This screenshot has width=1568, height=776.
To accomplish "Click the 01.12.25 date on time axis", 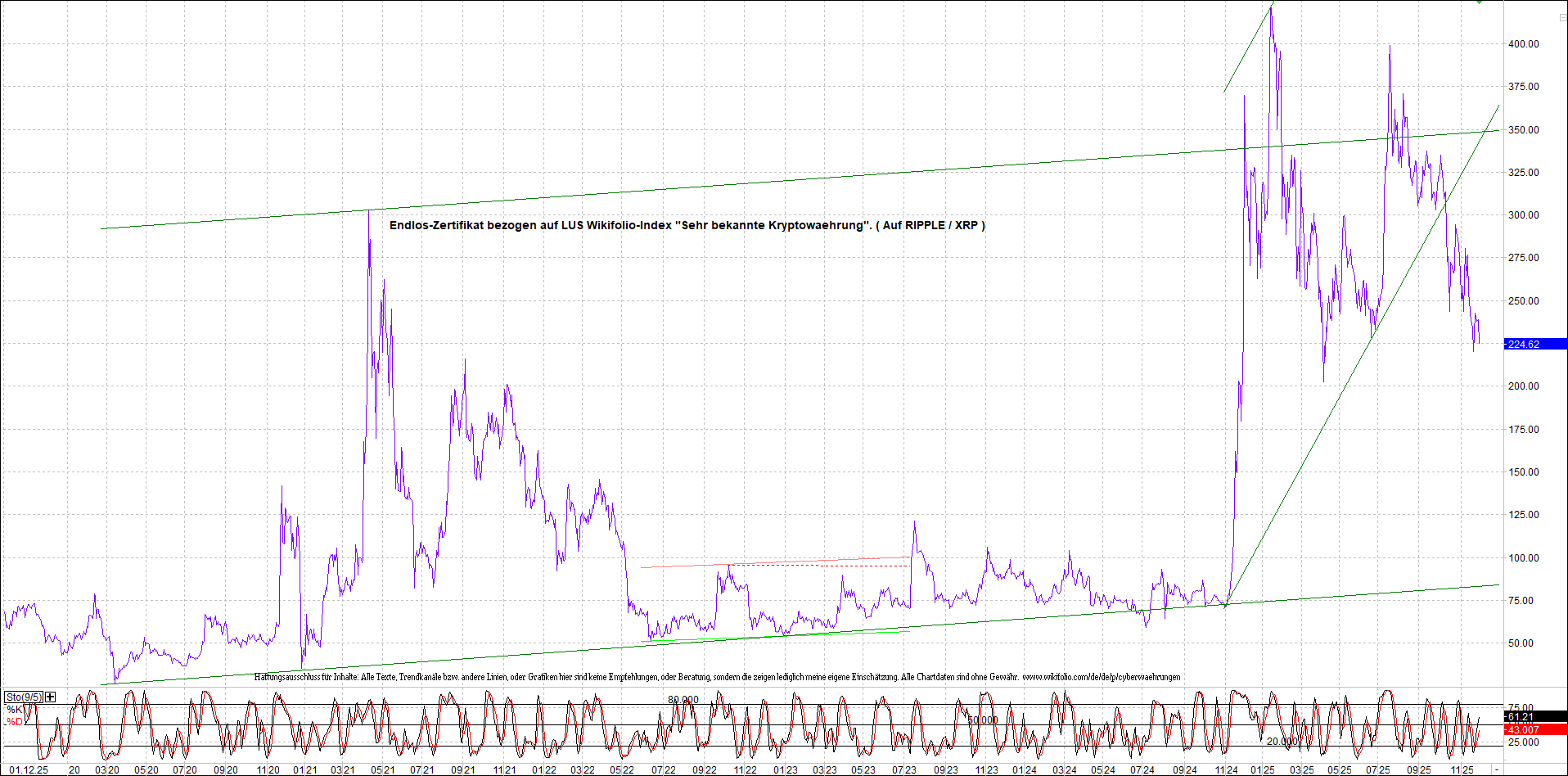I will [29, 770].
